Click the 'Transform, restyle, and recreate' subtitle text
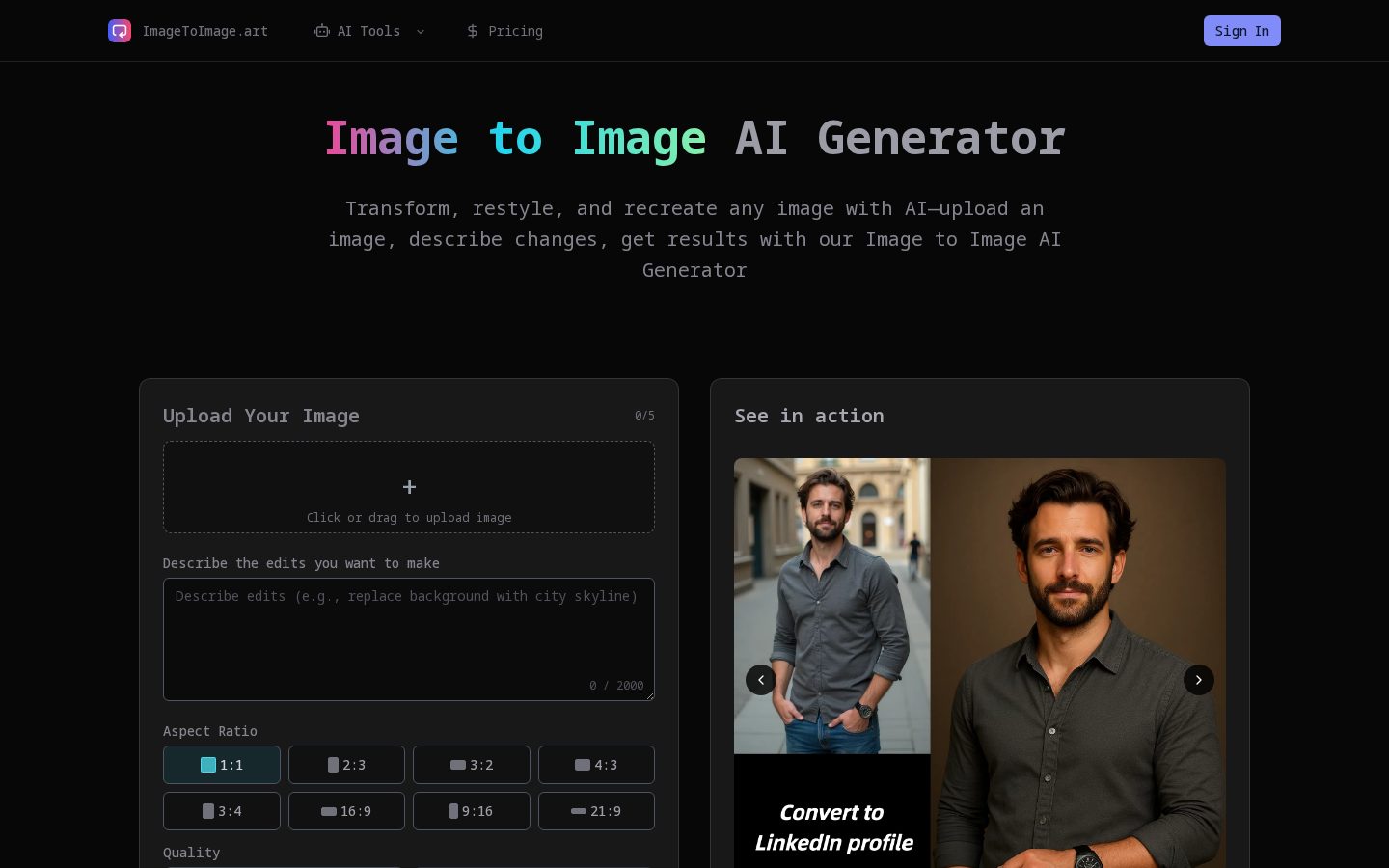1389x868 pixels. 694,239
